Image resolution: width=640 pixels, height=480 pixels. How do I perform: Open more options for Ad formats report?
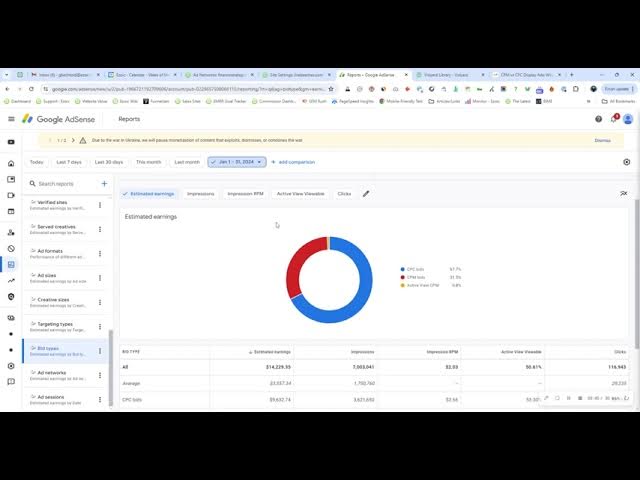point(100,253)
